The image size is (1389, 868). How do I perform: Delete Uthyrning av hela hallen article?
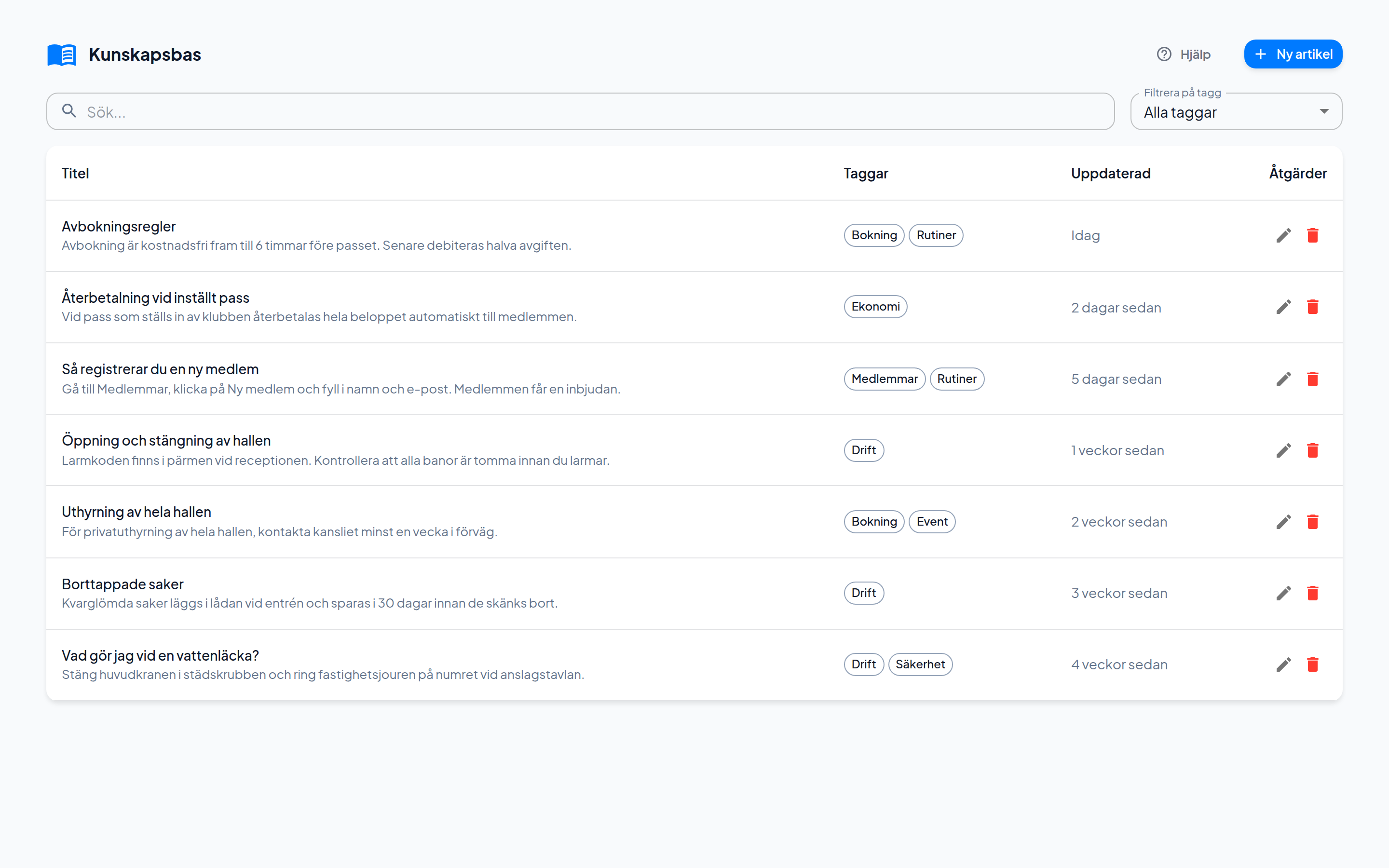(x=1313, y=522)
